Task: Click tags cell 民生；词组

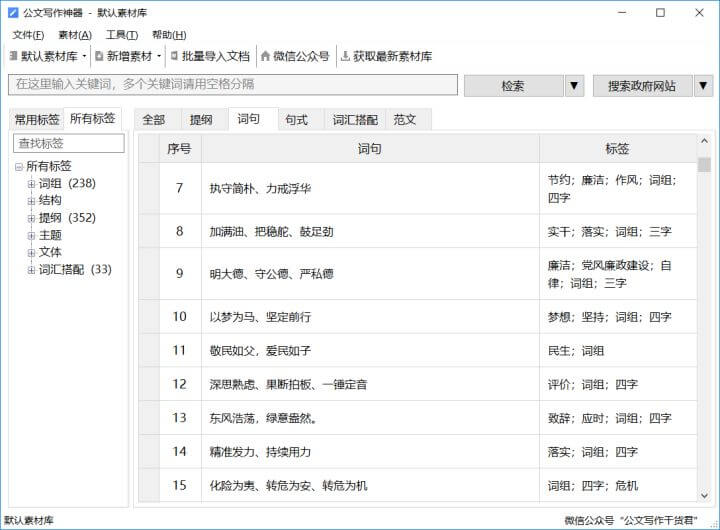Action: (x=618, y=350)
